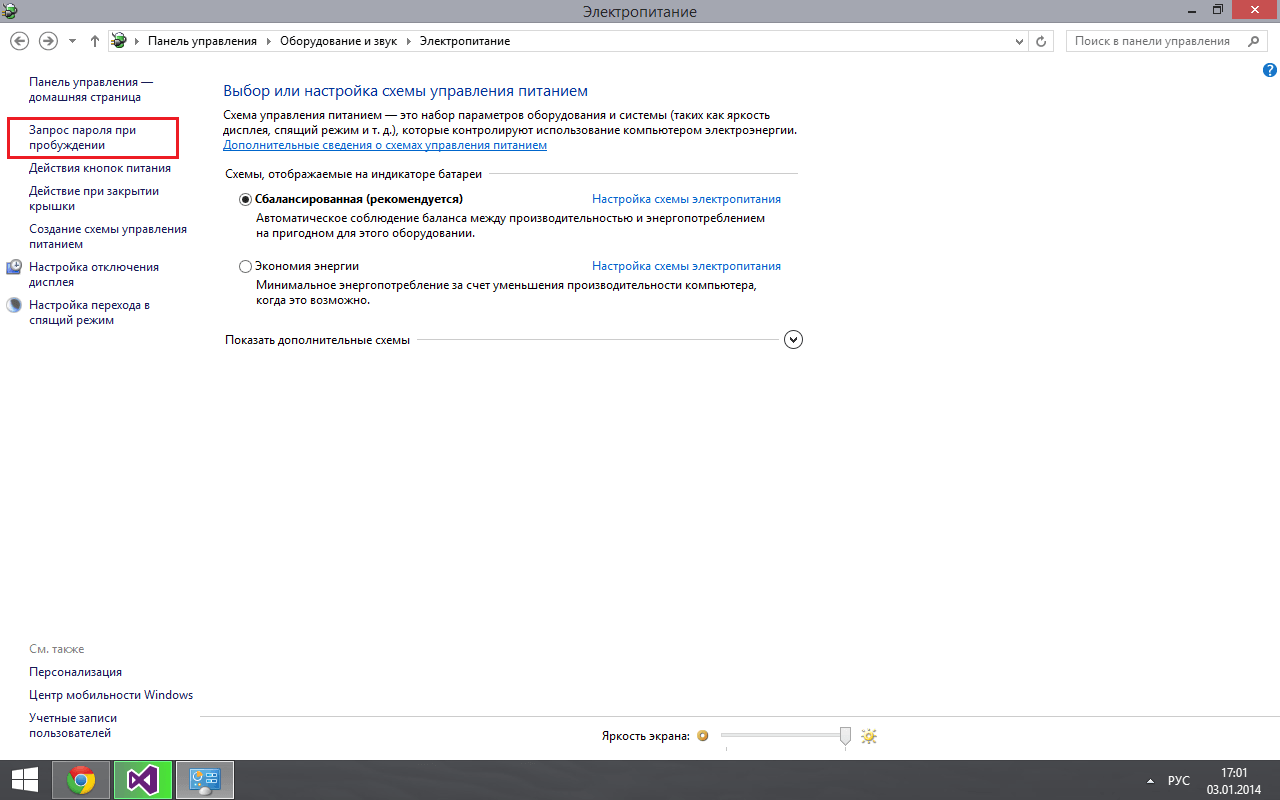Expand arrow after Оборудование и звук breadcrumb
This screenshot has height=800, width=1280.
tap(407, 41)
